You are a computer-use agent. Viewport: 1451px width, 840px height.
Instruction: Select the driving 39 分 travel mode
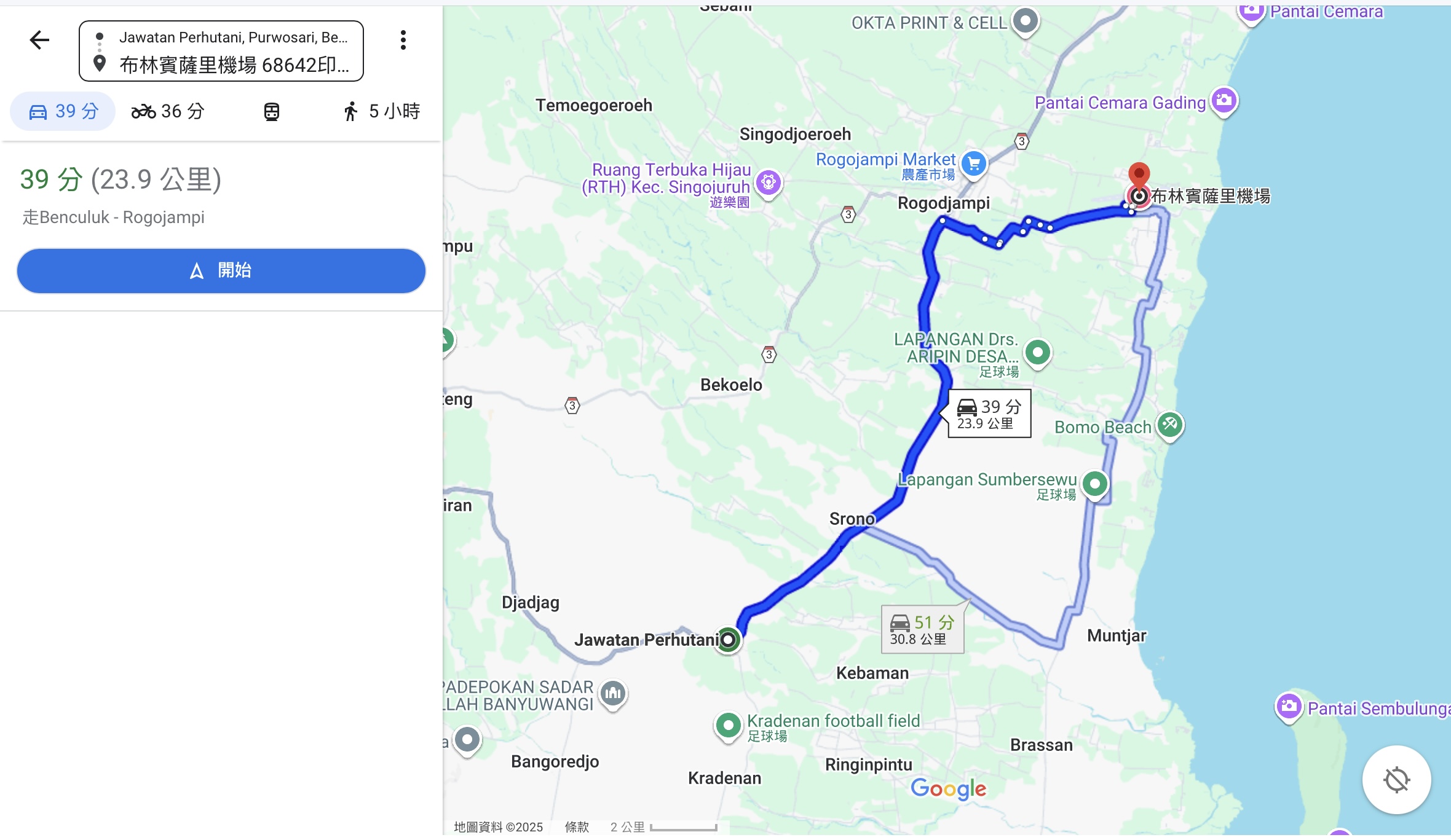63,111
